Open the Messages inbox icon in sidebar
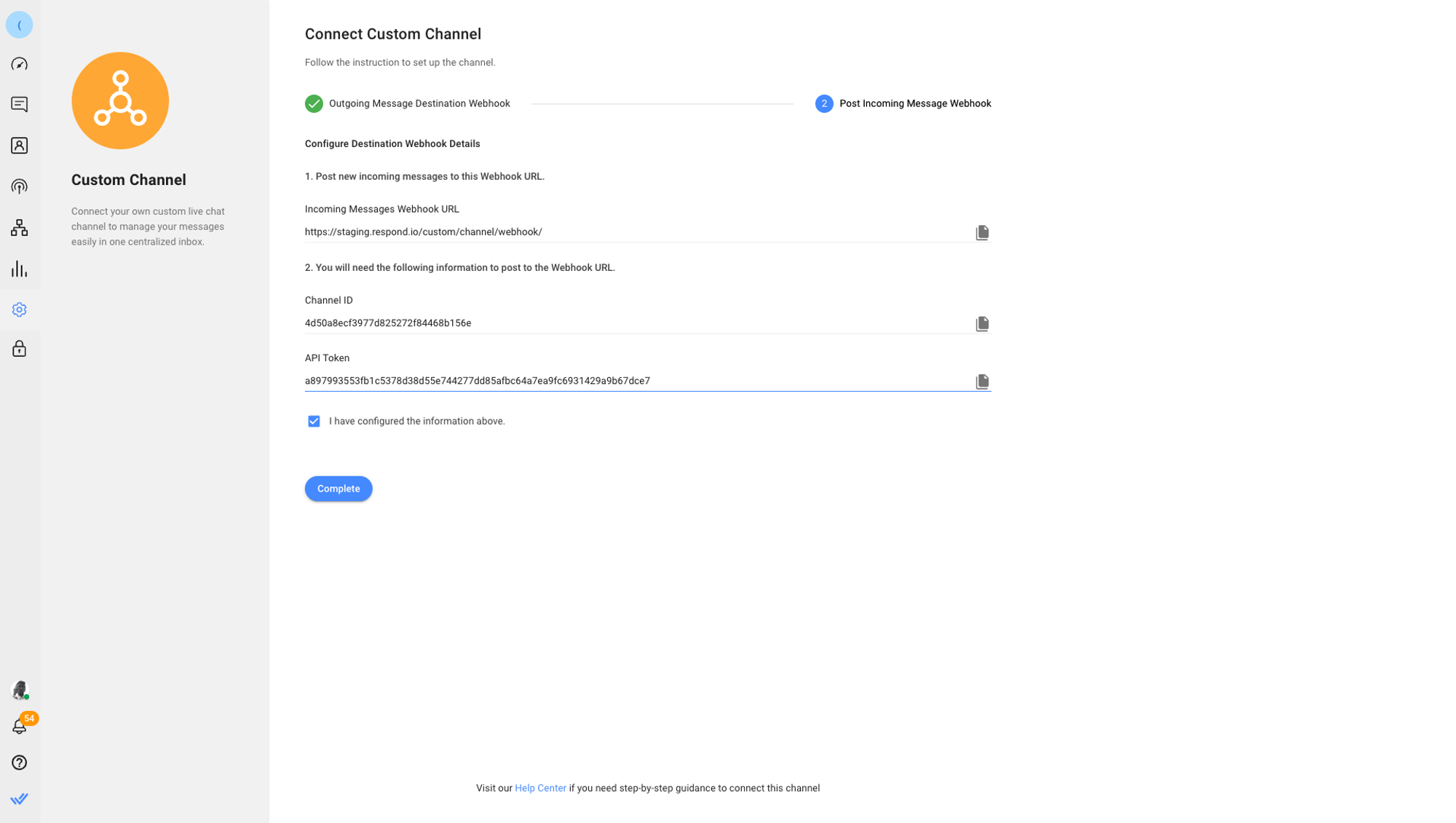Screen dimensions: 1456x823 [x=20, y=104]
